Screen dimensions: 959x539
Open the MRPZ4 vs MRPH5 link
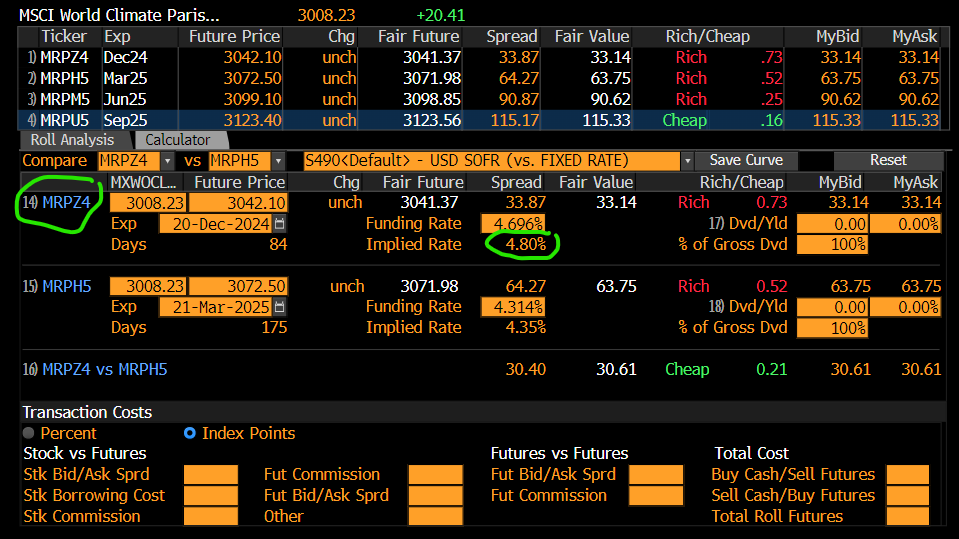point(105,370)
